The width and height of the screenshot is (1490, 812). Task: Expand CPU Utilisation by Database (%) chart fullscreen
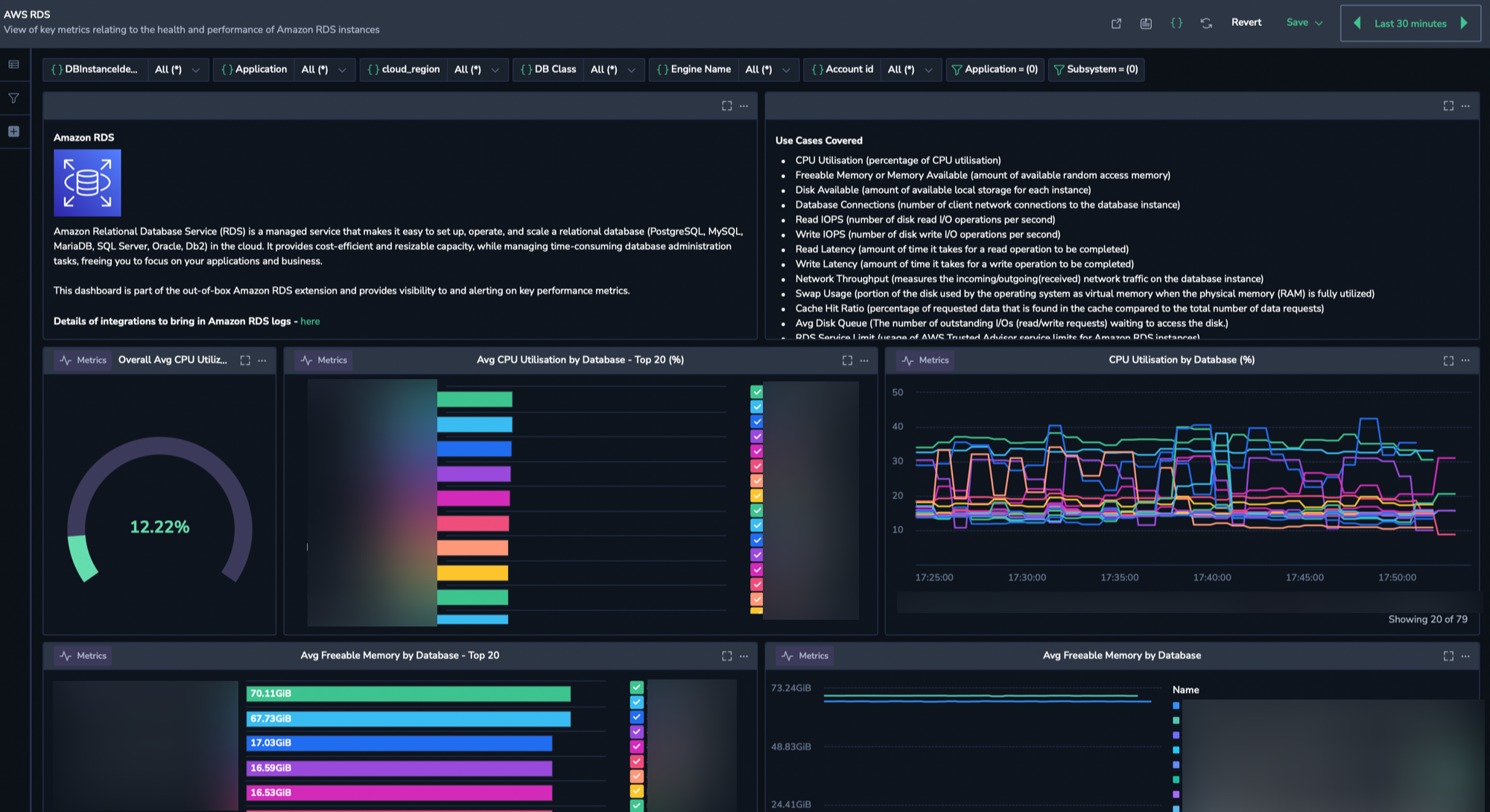1448,360
